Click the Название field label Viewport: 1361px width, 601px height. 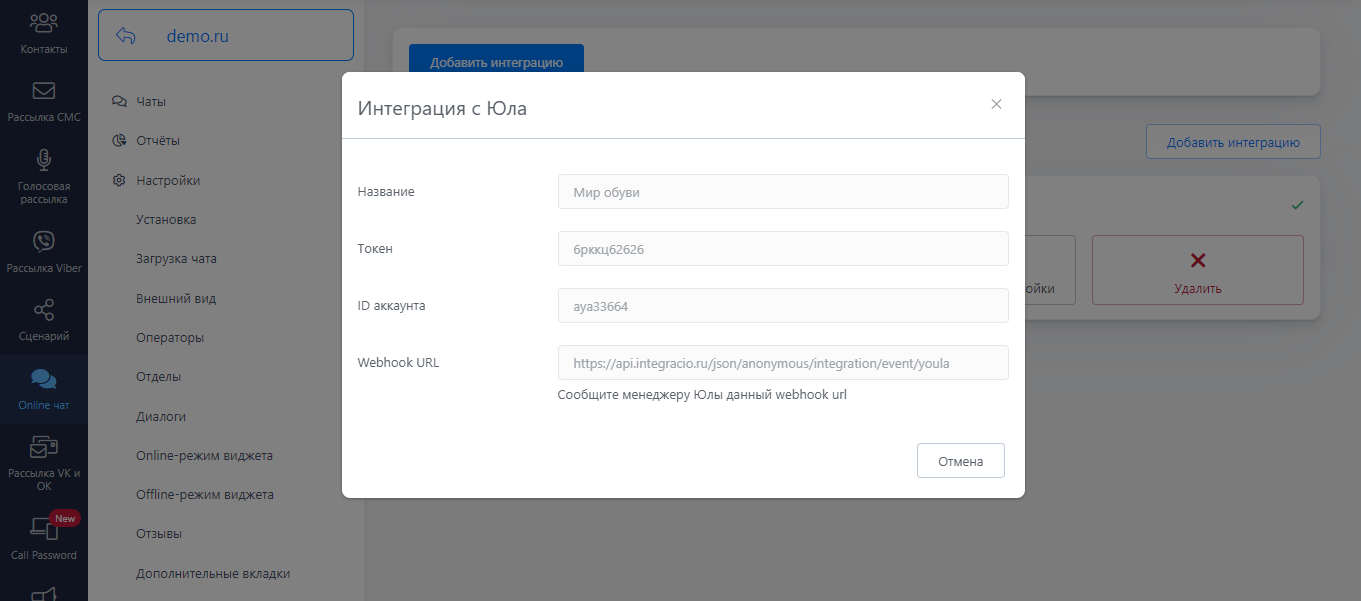coord(386,191)
